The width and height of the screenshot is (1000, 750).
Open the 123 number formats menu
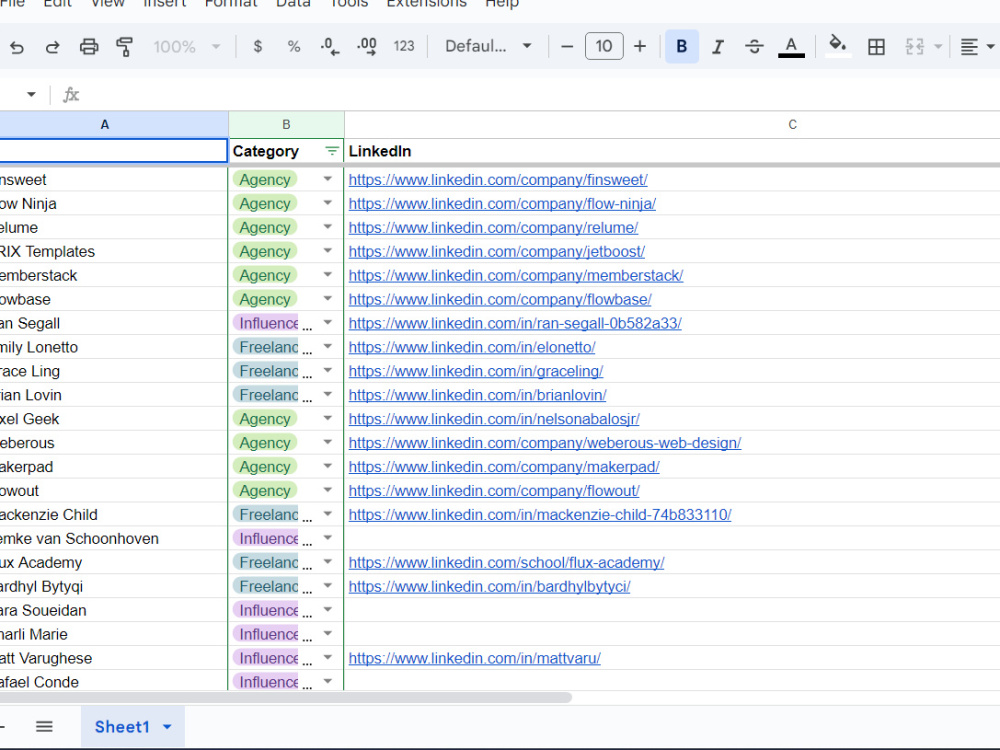point(404,46)
